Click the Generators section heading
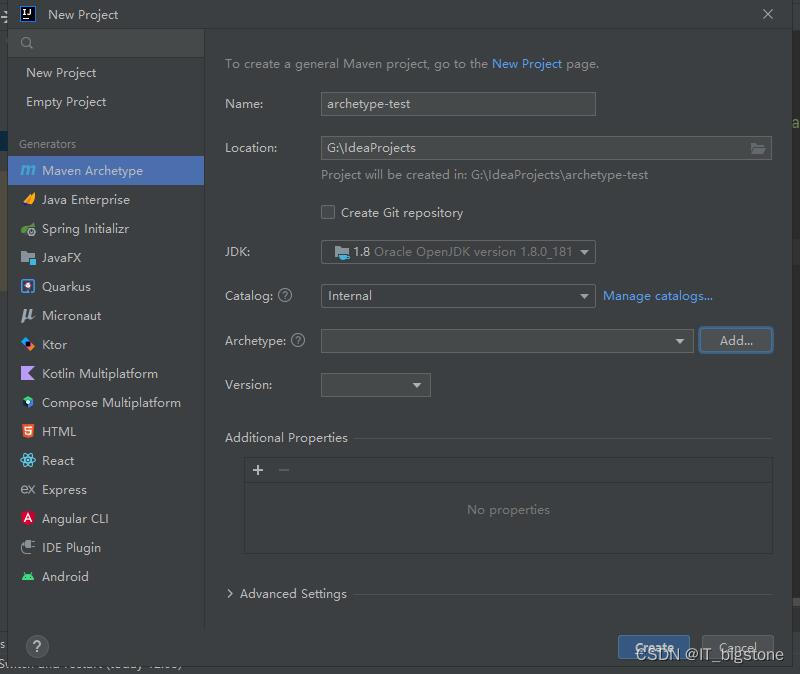Screen dimensions: 800x674 [47, 144]
